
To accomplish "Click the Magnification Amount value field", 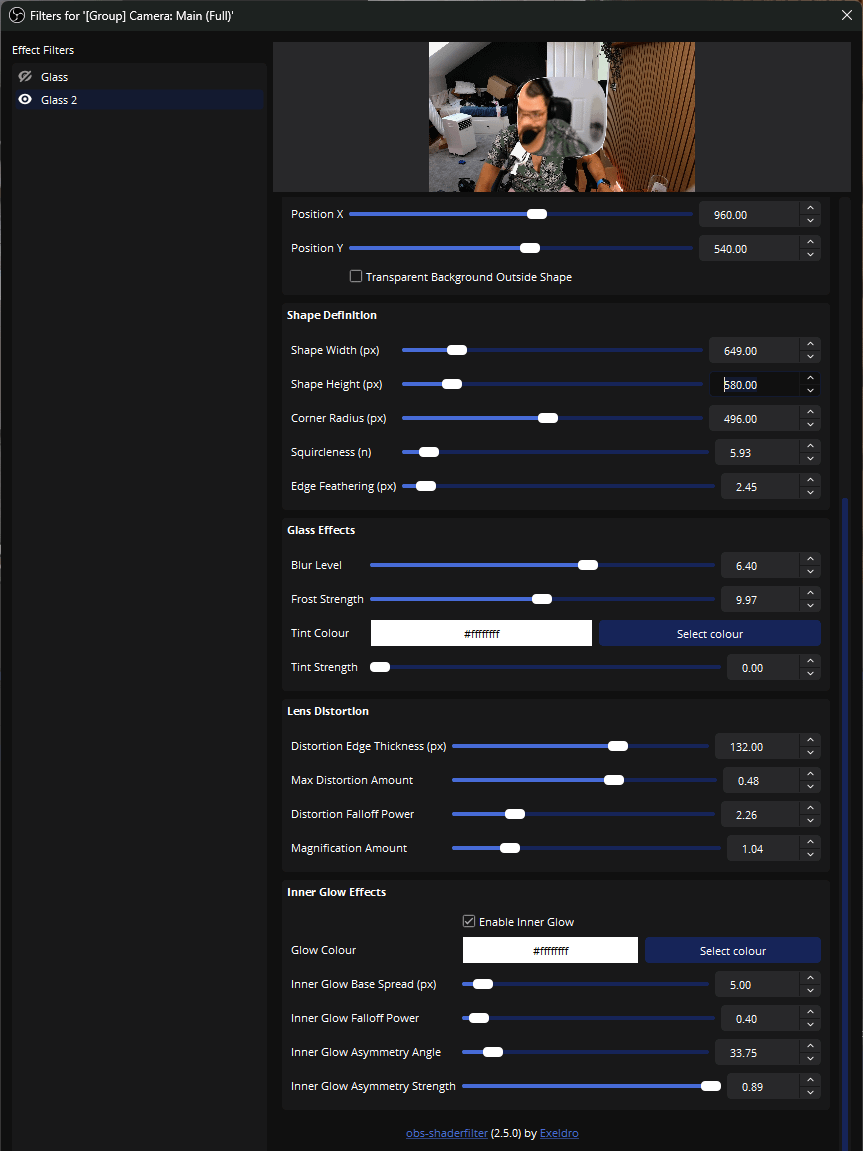I will (x=763, y=848).
